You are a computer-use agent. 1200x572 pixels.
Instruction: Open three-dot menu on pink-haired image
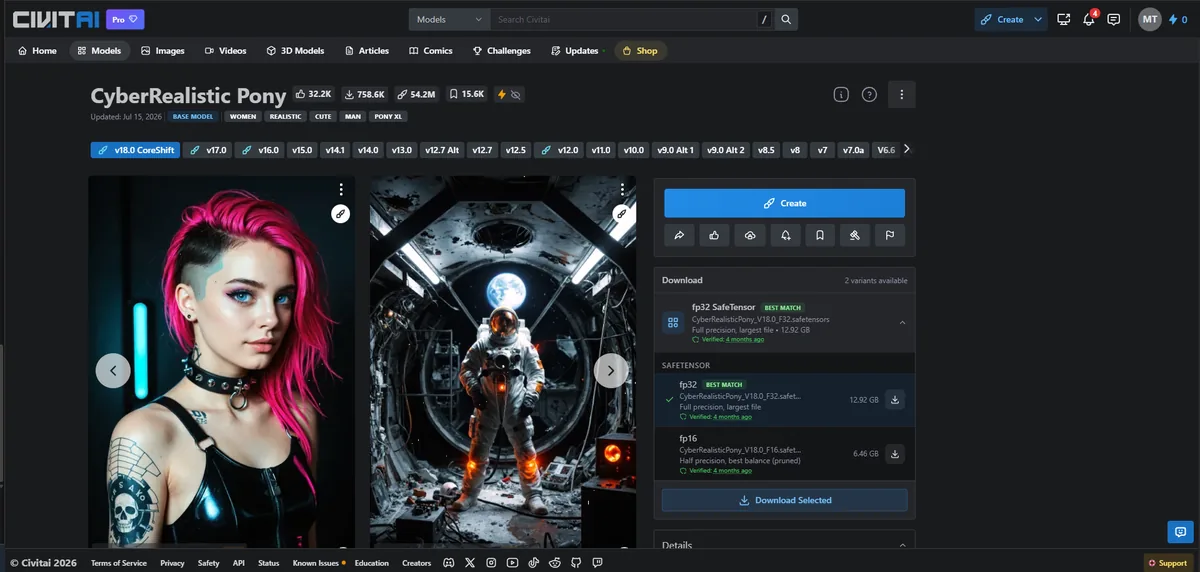click(x=341, y=189)
